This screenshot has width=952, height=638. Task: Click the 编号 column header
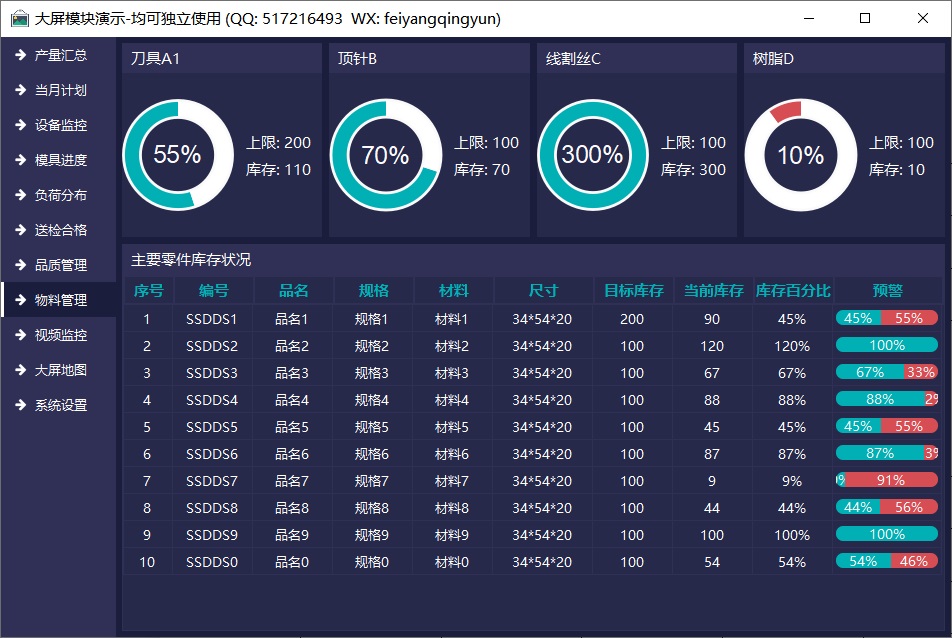coord(213,291)
